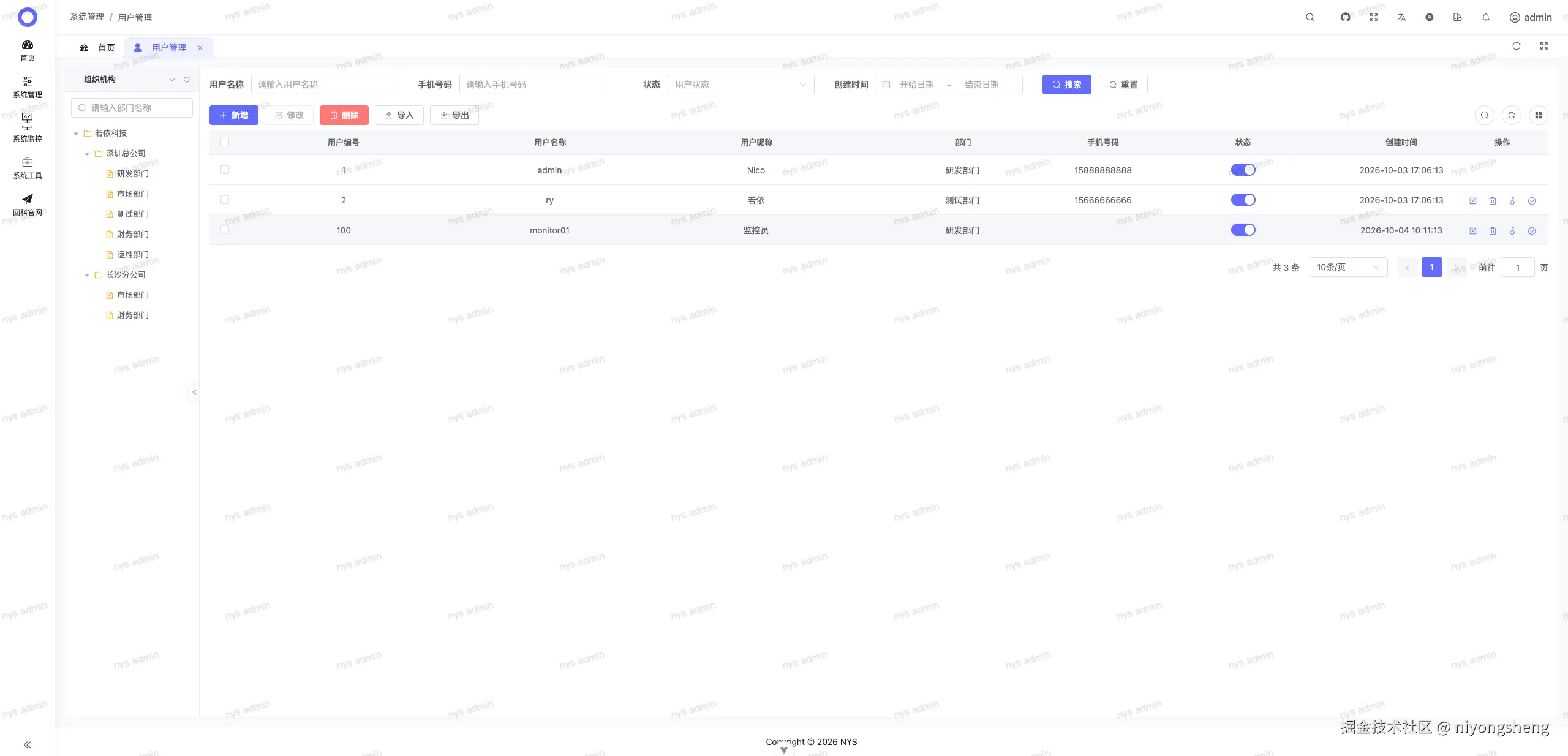Close the 用户管理 tab
The height and width of the screenshot is (756, 1568).
coord(200,48)
